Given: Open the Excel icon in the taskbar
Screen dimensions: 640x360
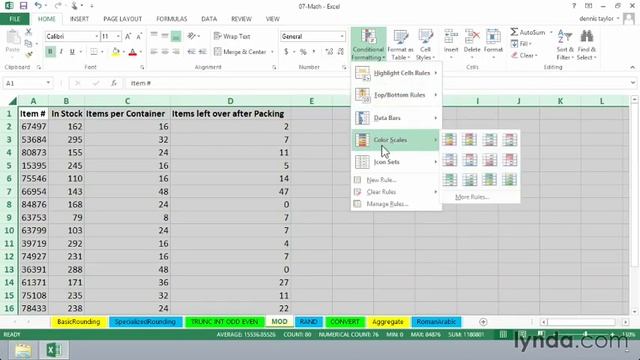Looking at the screenshot, I should point(54,350).
